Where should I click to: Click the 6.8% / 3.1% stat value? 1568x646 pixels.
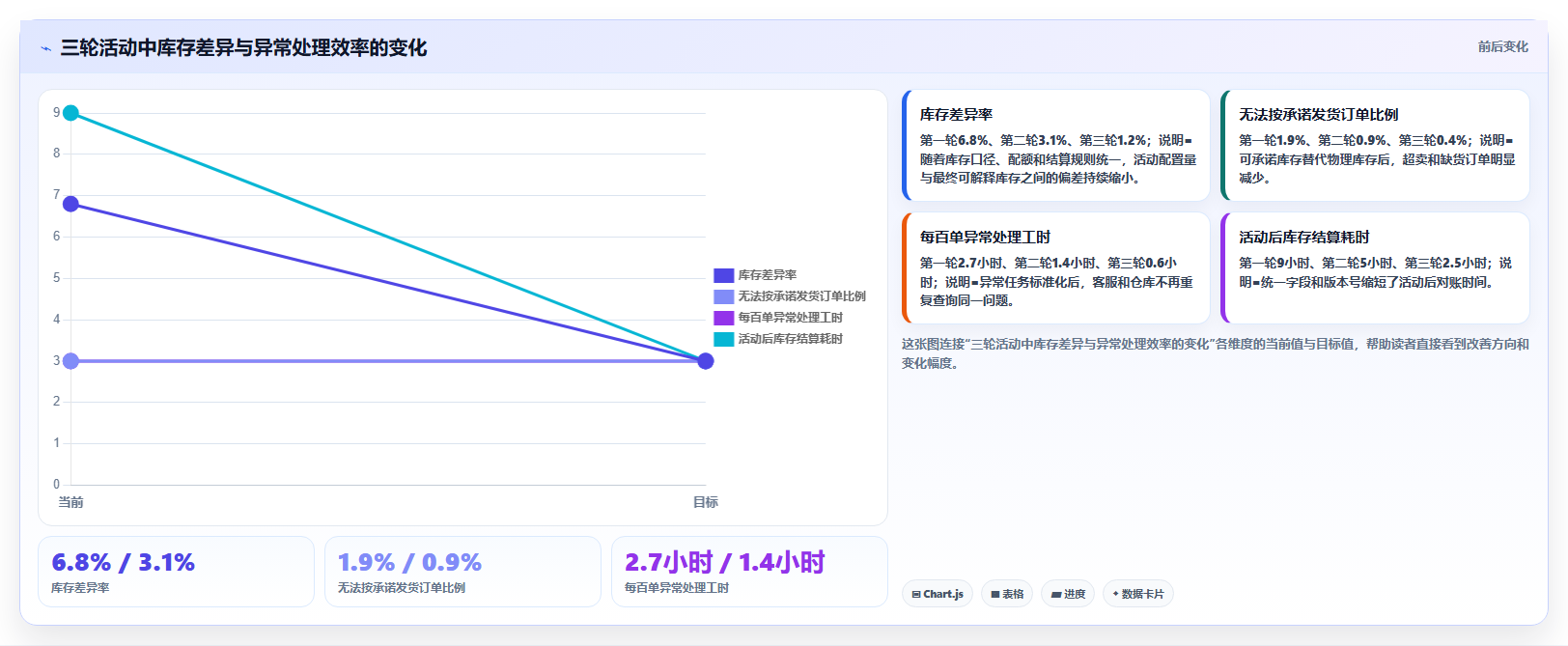[x=124, y=562]
